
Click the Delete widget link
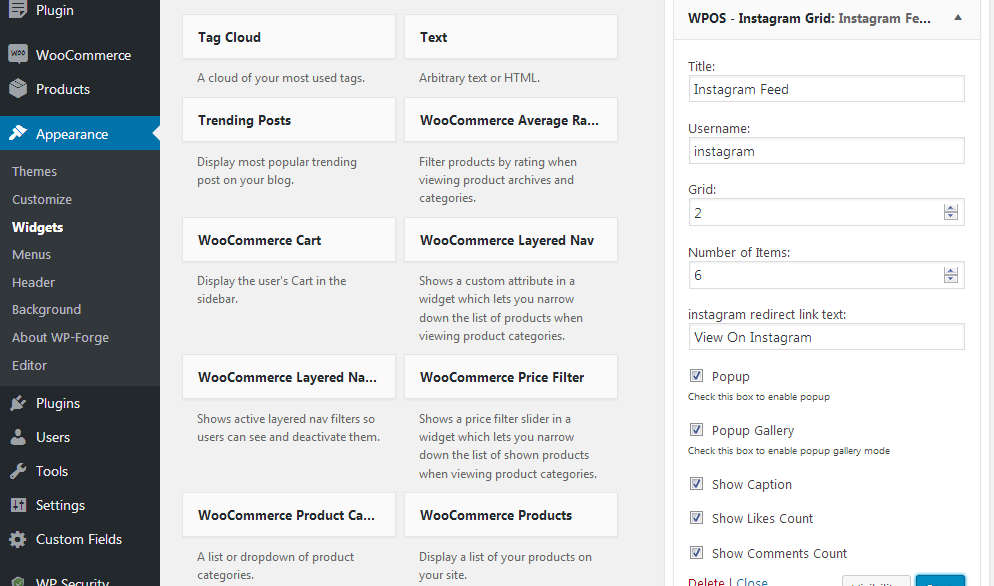[706, 581]
